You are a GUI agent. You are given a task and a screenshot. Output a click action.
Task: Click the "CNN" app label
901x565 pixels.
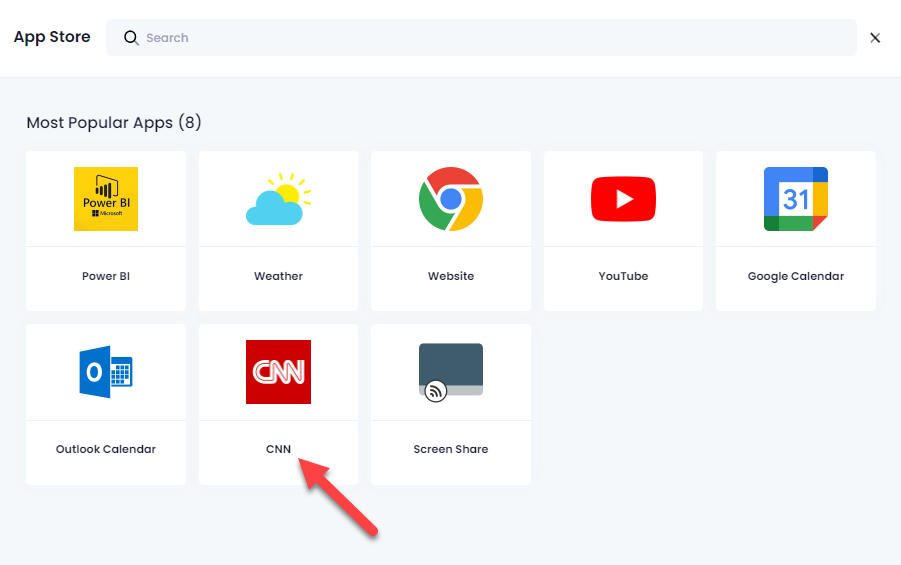(278, 449)
